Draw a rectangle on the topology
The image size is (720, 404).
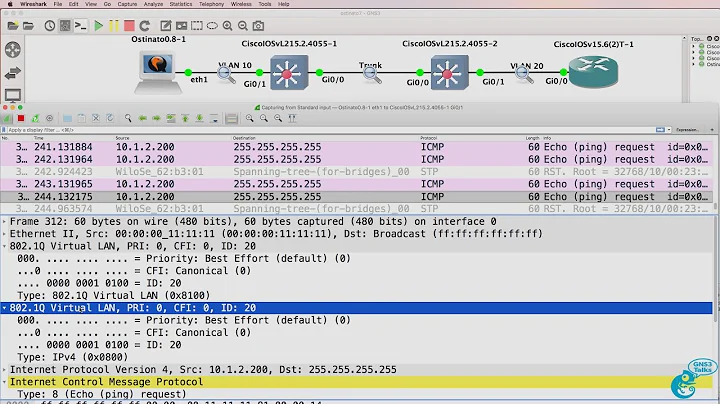197,26
